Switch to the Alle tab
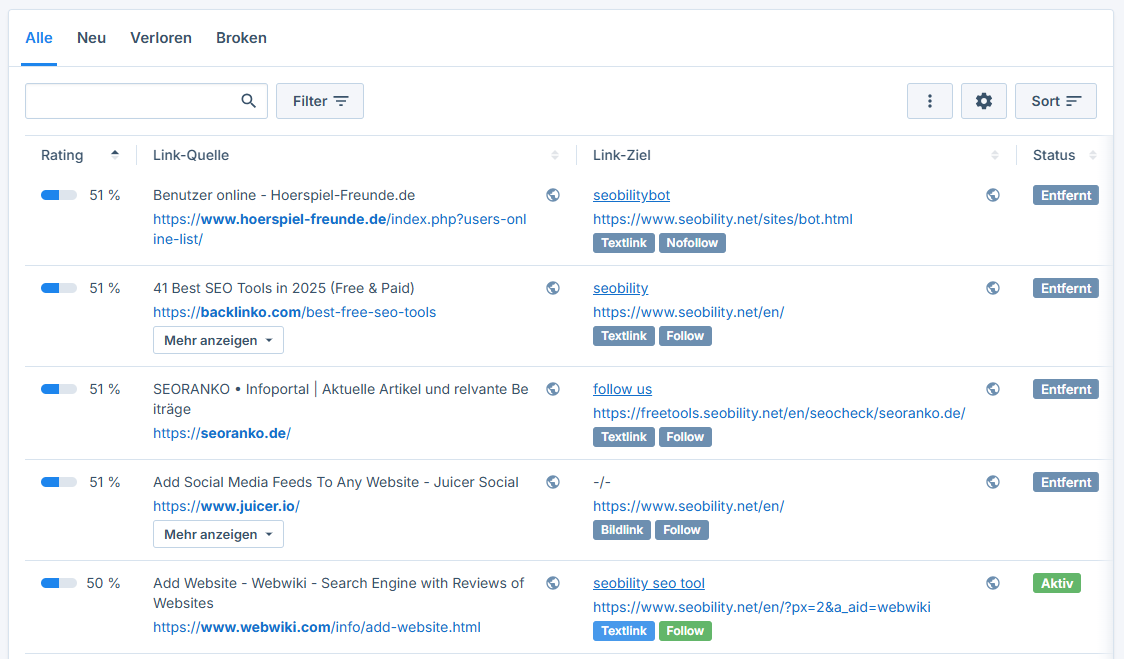The height and width of the screenshot is (659, 1124). coord(39,38)
